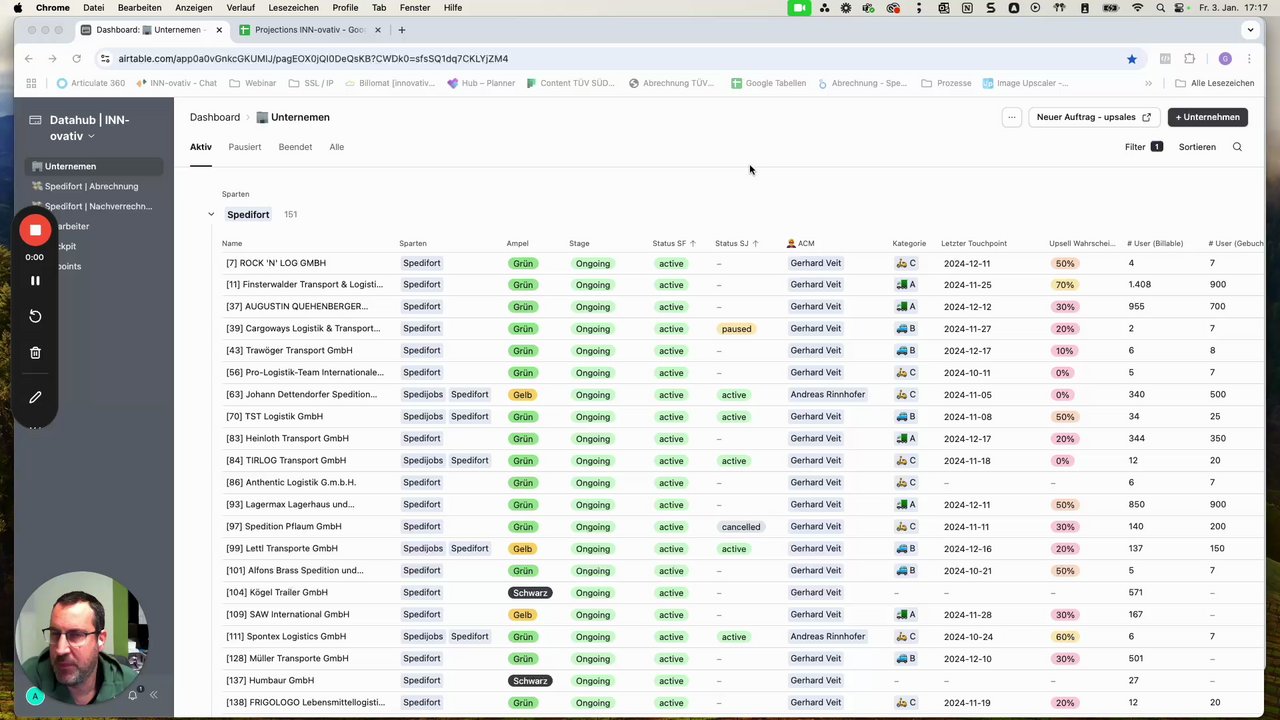
Task: Click the + Unternehmen button
Action: click(1207, 117)
